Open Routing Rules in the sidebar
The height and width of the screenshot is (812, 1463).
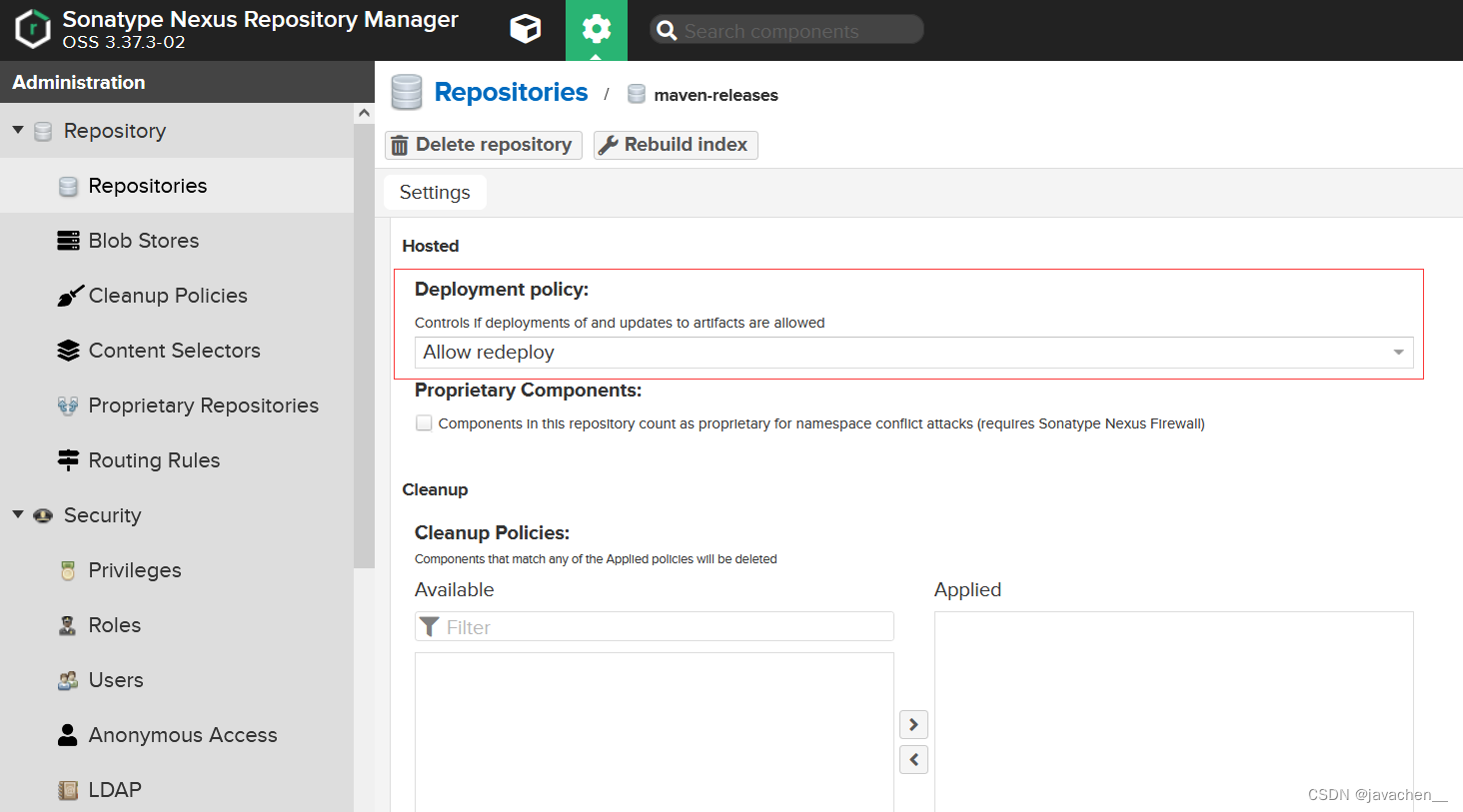click(x=177, y=460)
